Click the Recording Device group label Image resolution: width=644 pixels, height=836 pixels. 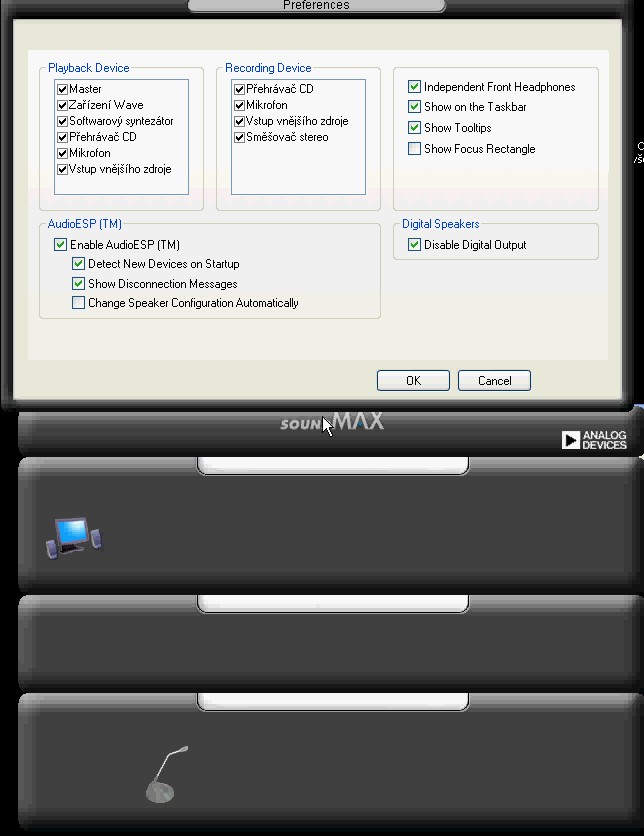268,68
